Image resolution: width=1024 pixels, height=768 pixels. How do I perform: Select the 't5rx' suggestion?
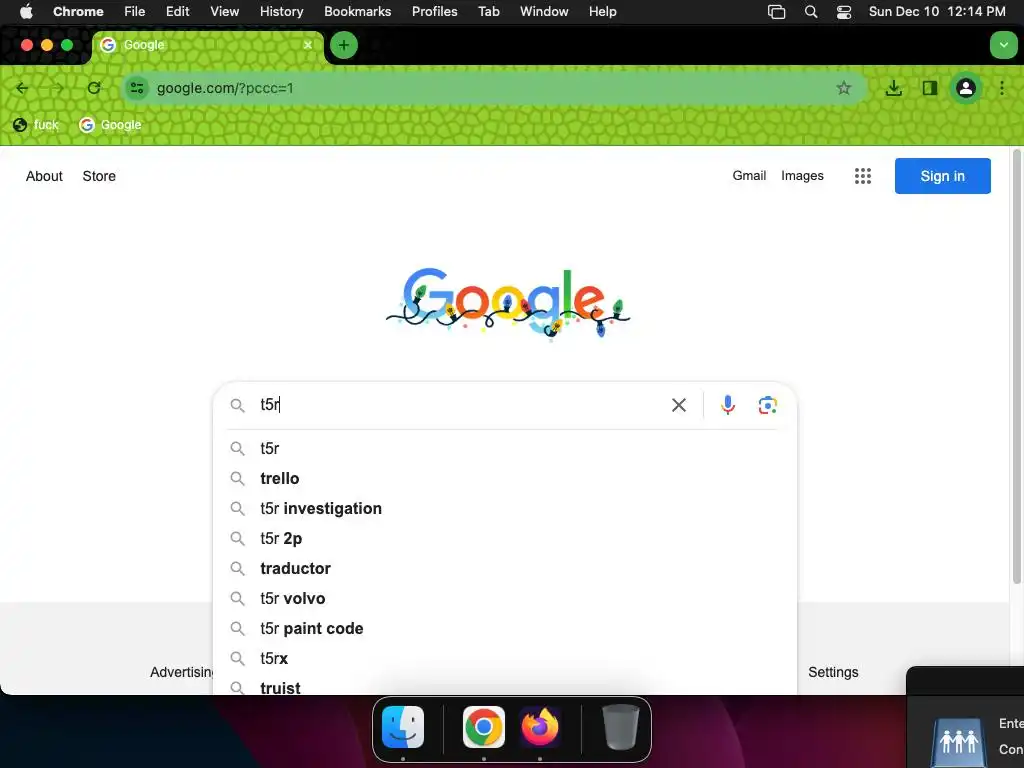tap(505, 658)
